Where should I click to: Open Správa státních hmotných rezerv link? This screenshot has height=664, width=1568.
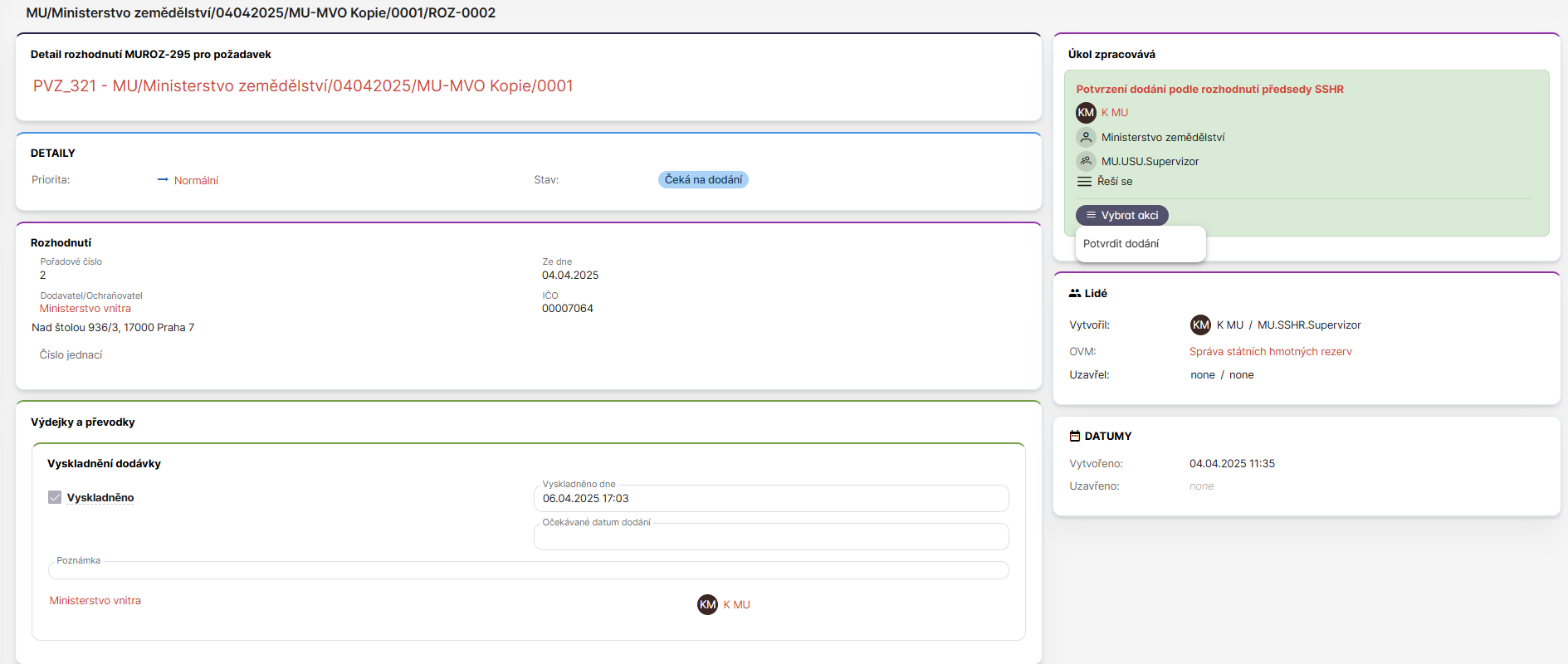click(1270, 352)
